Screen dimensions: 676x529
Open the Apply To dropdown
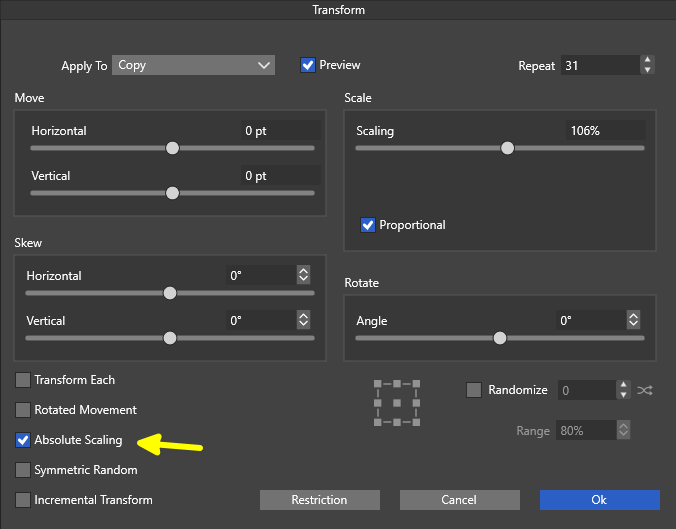pos(193,65)
